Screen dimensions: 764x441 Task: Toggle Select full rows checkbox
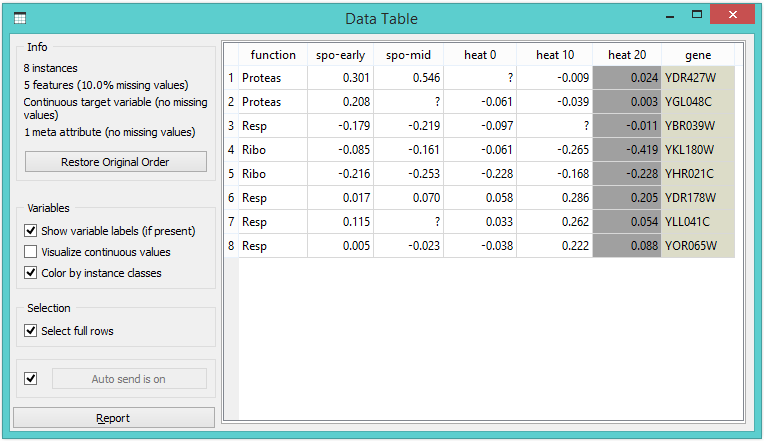coord(31,331)
